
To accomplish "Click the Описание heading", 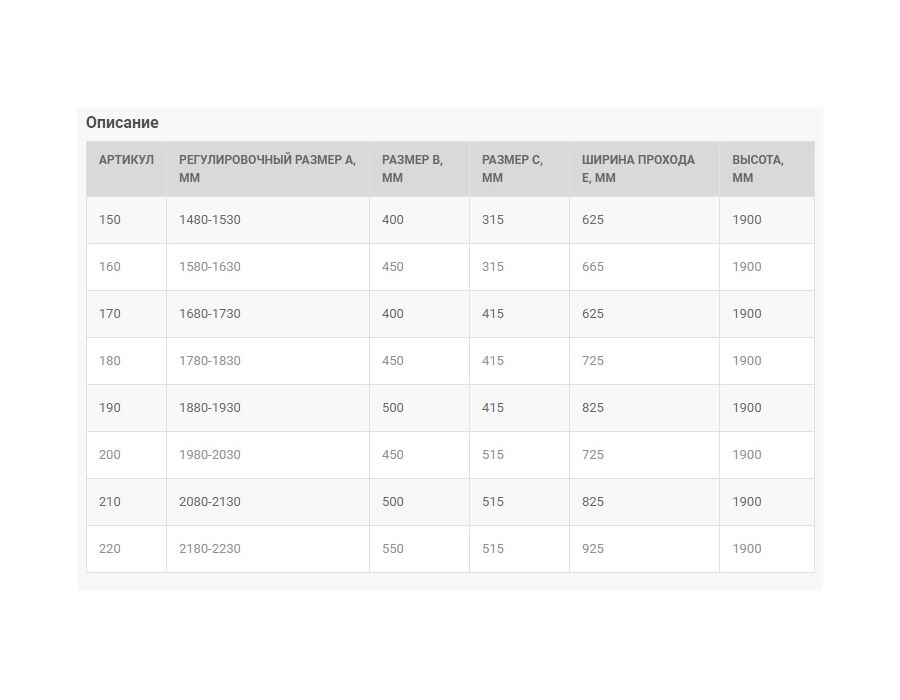I will 122,122.
